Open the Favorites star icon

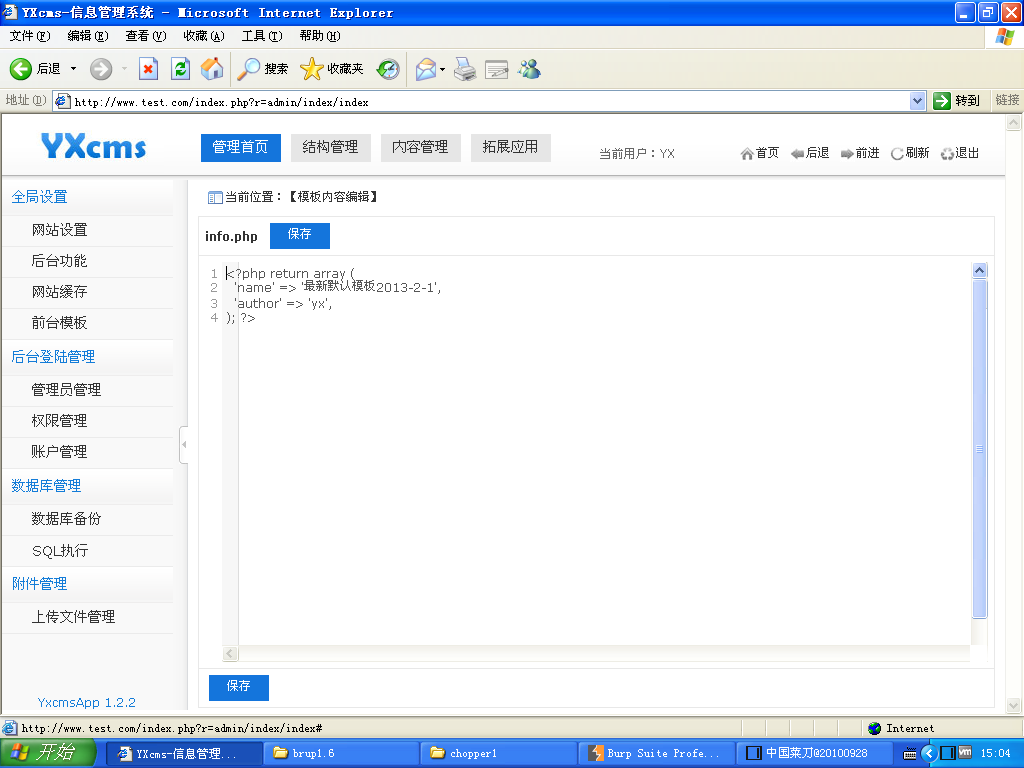312,69
